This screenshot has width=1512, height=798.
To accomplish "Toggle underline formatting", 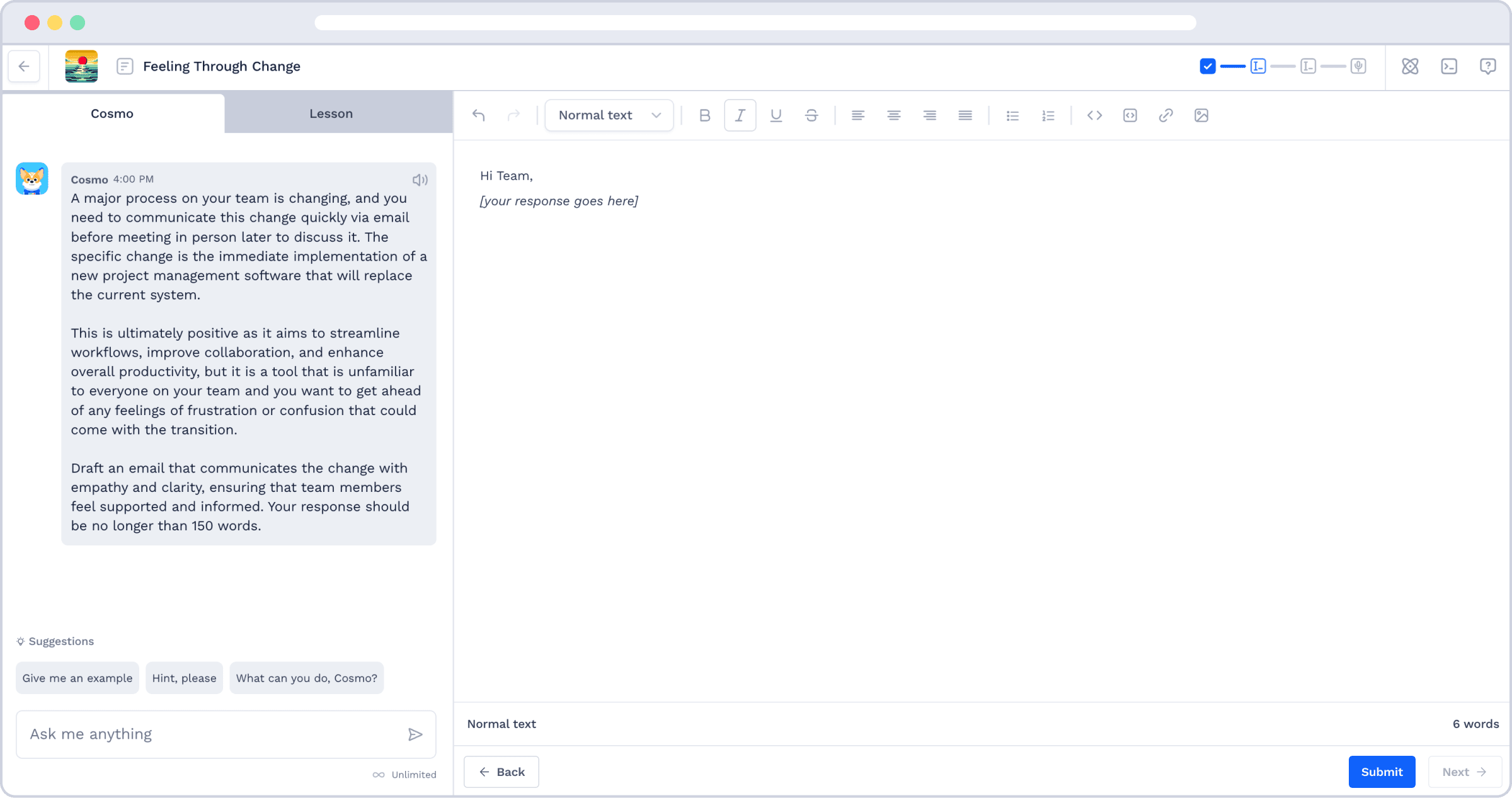I will (776, 115).
